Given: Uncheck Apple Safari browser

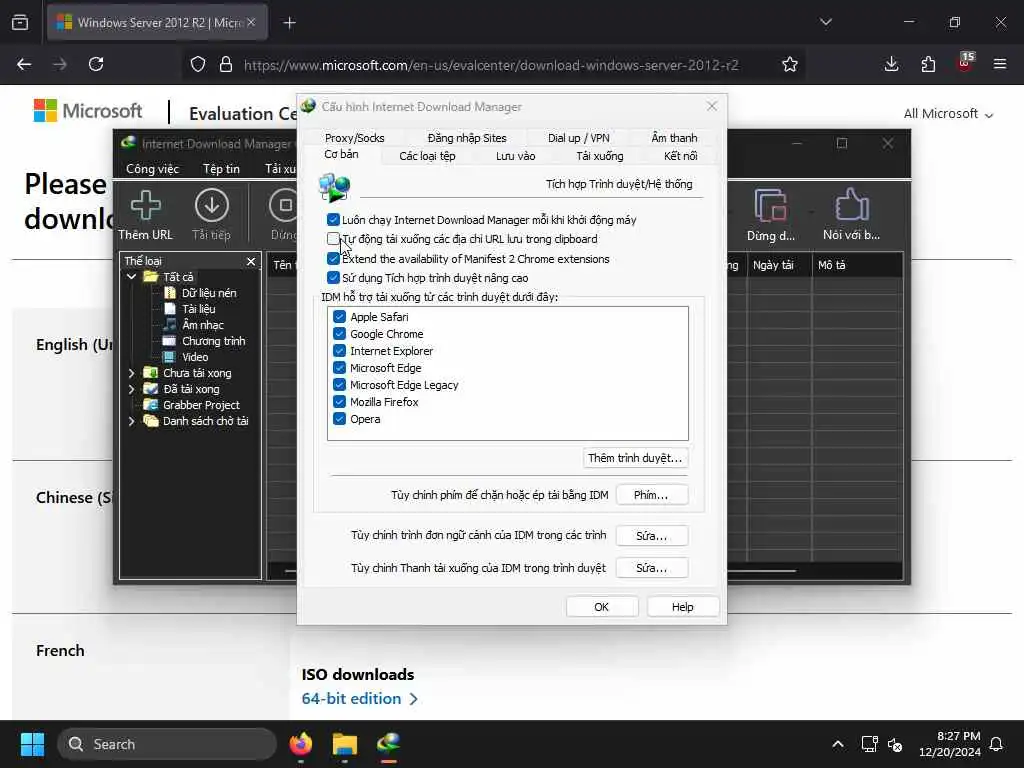Looking at the screenshot, I should point(339,317).
